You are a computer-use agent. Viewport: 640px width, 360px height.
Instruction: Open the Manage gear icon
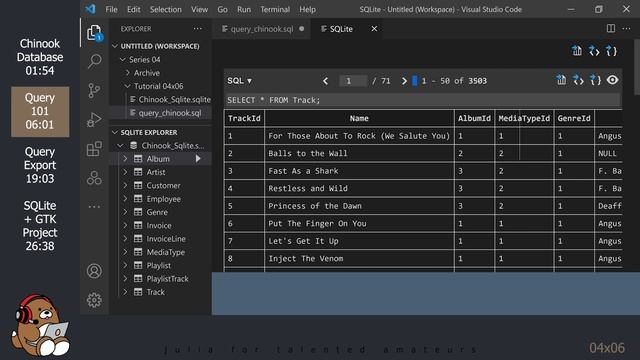click(x=94, y=300)
